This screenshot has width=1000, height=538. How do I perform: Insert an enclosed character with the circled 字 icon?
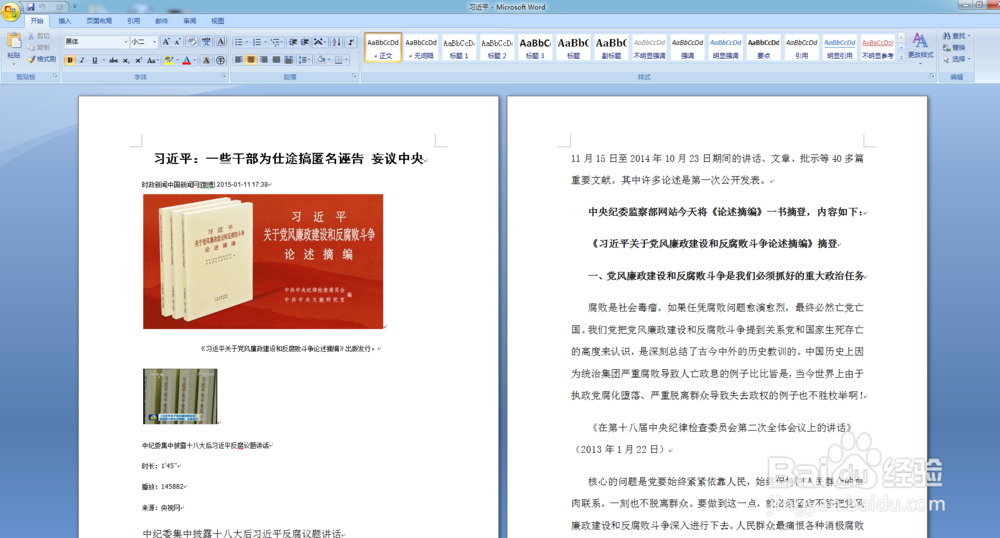221,61
